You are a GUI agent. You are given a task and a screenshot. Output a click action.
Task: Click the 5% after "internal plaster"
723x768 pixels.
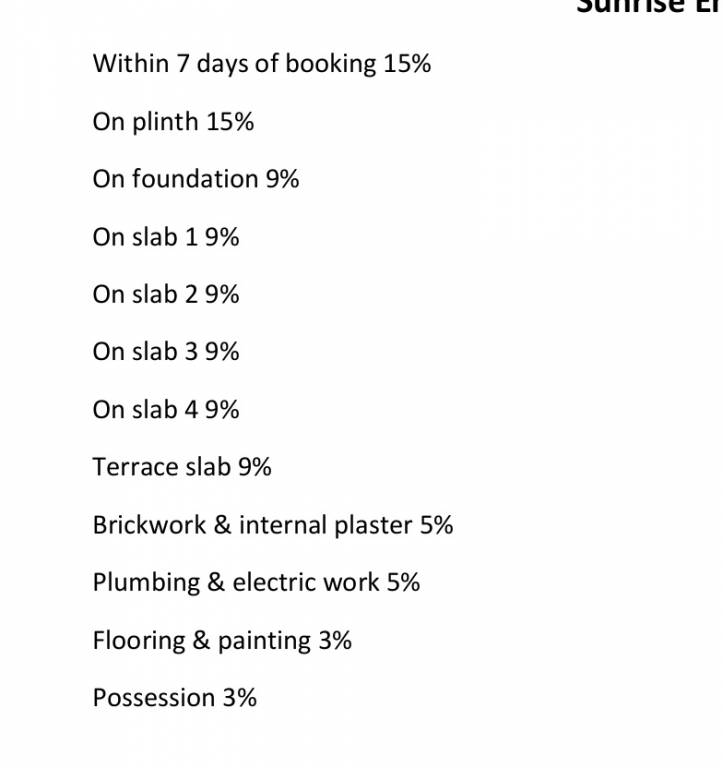click(x=436, y=525)
